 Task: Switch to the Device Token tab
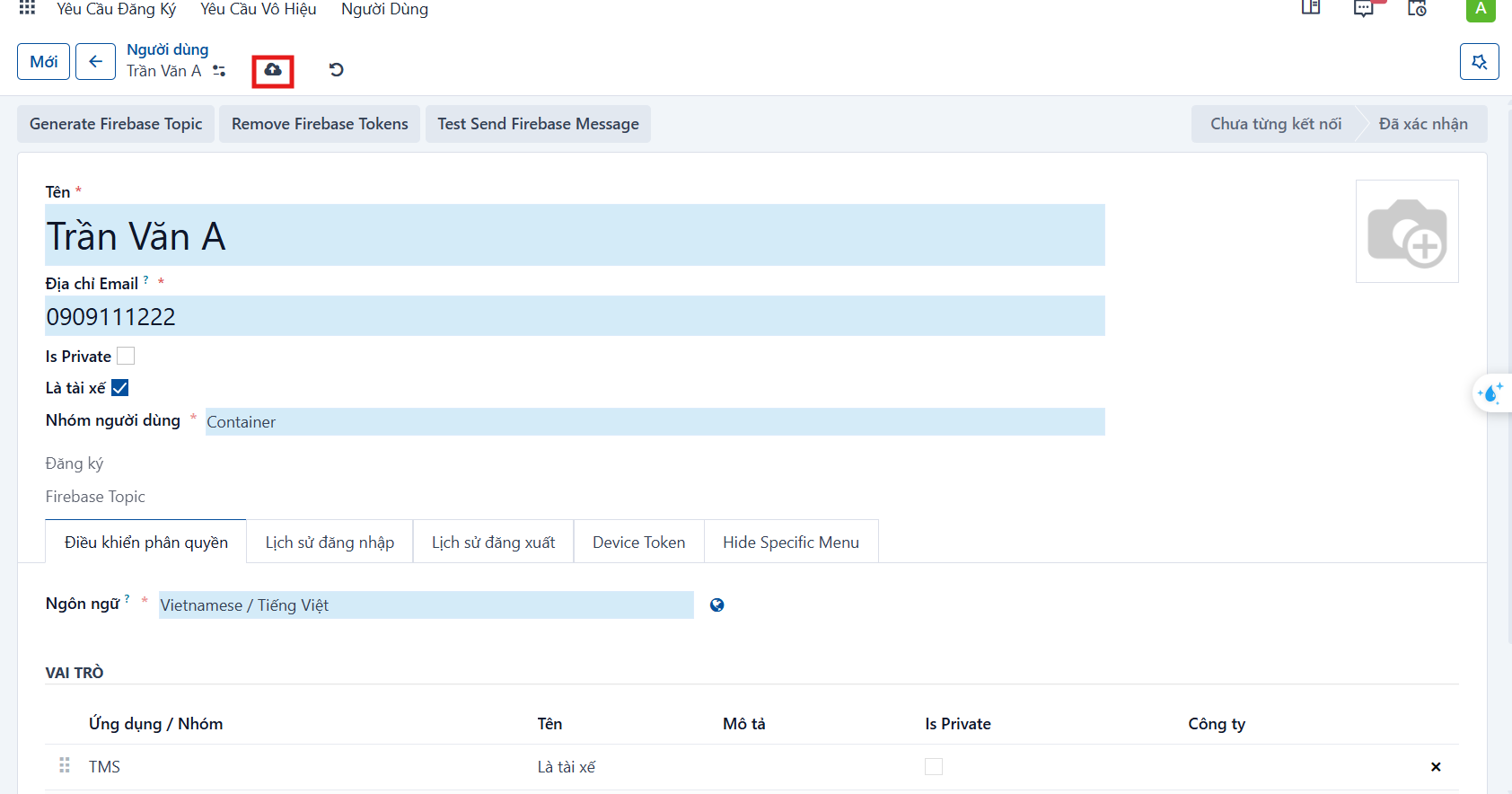638,542
